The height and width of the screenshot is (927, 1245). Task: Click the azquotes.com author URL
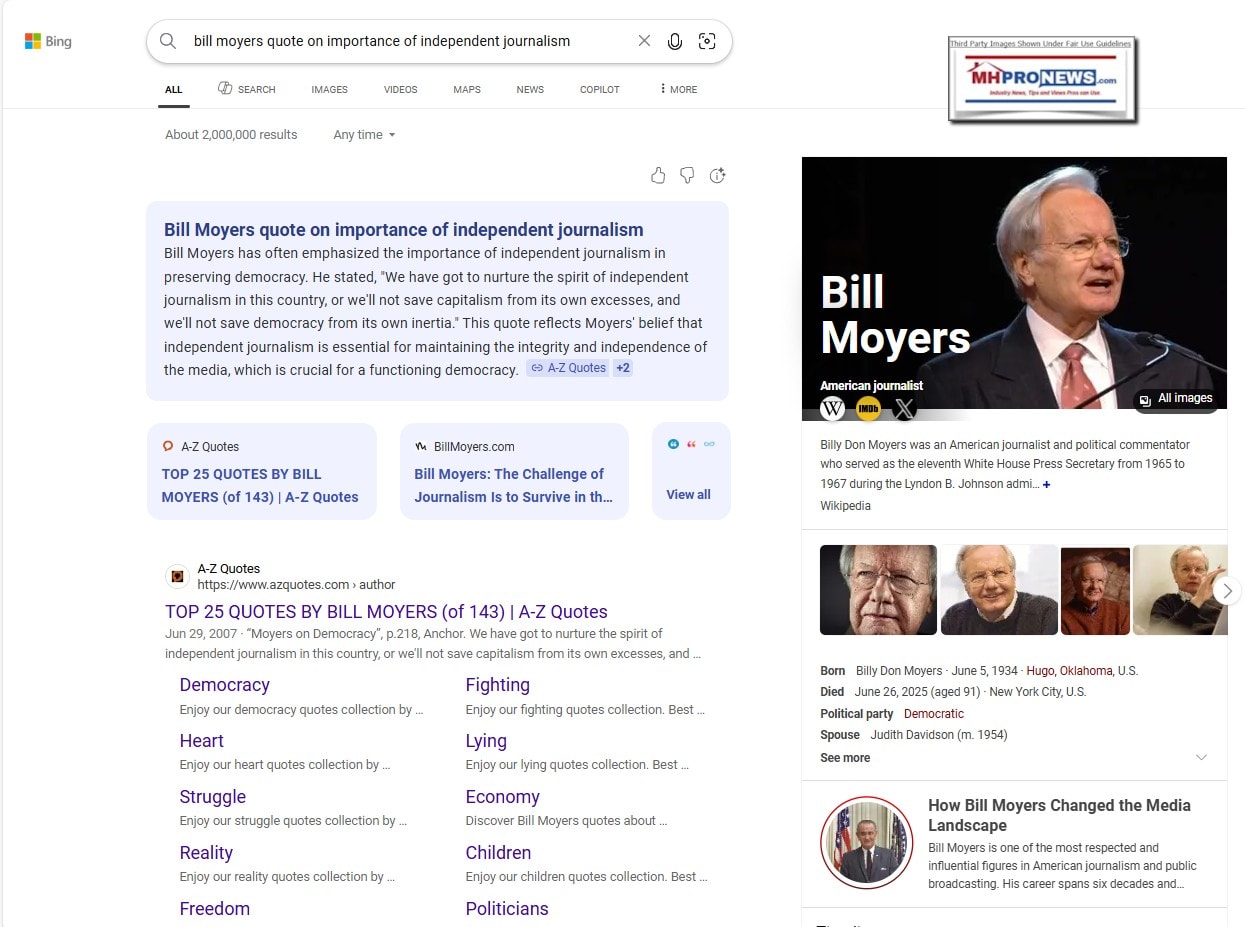(296, 585)
